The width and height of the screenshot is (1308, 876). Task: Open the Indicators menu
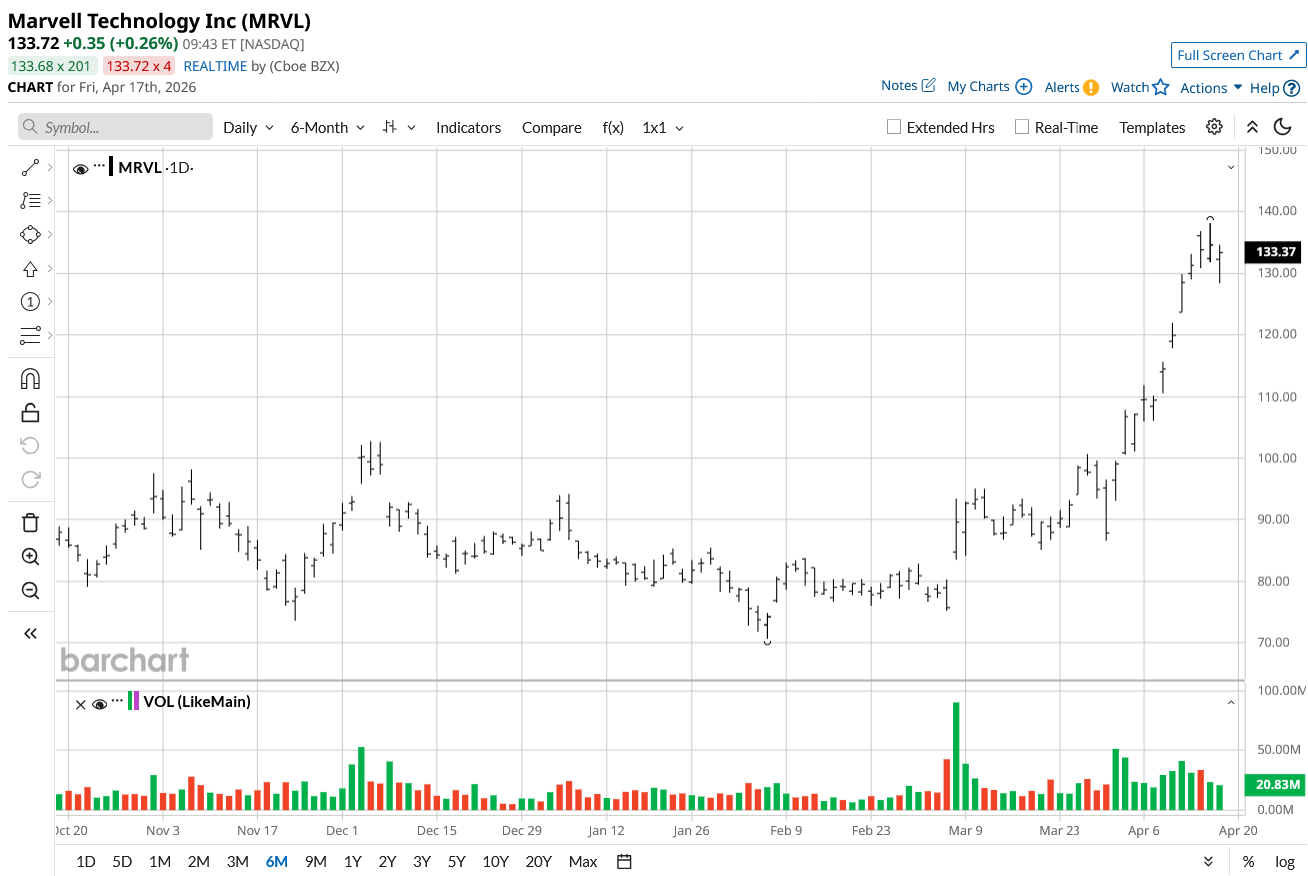[x=468, y=127]
